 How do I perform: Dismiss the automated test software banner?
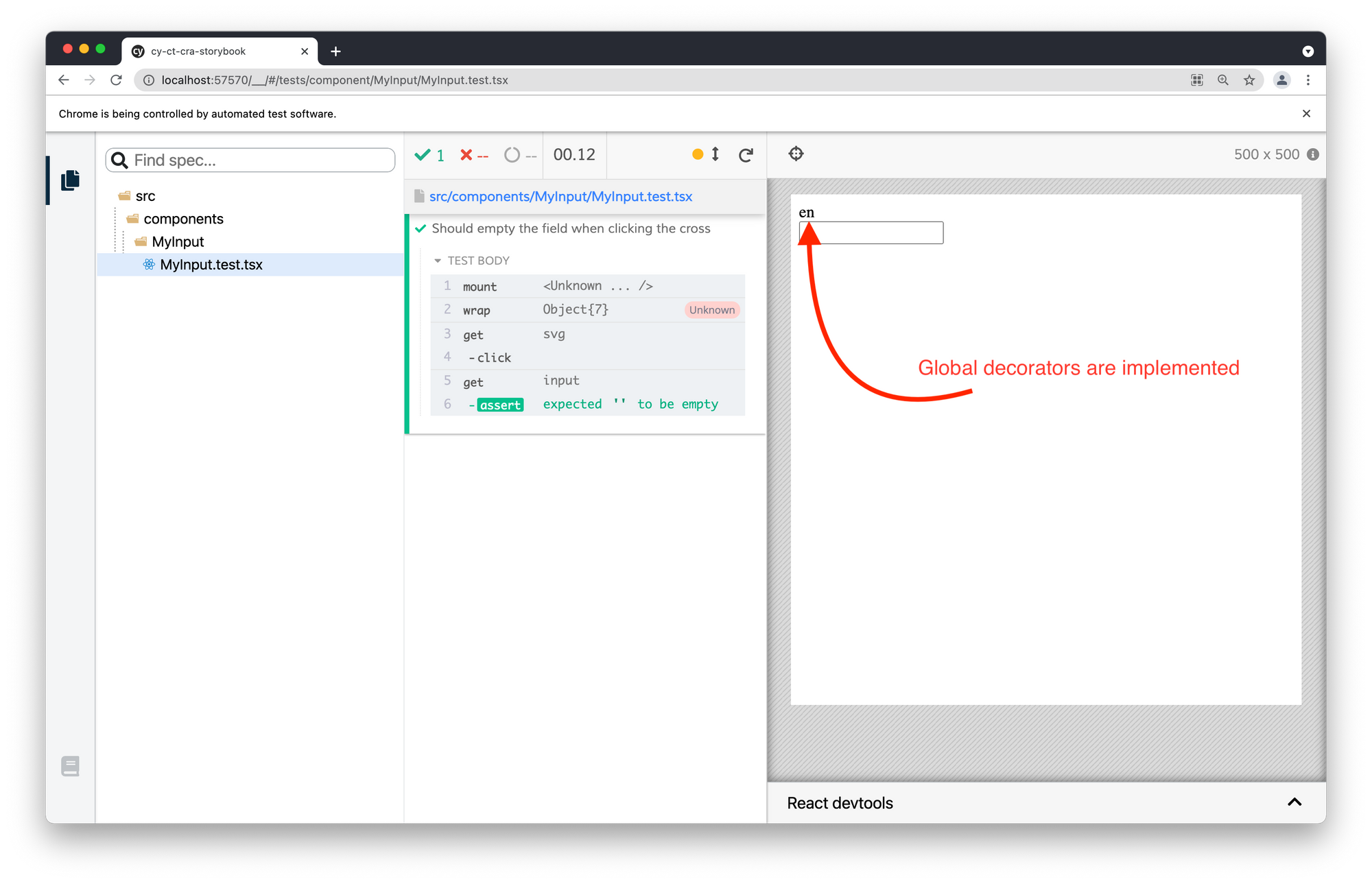pos(1306,114)
